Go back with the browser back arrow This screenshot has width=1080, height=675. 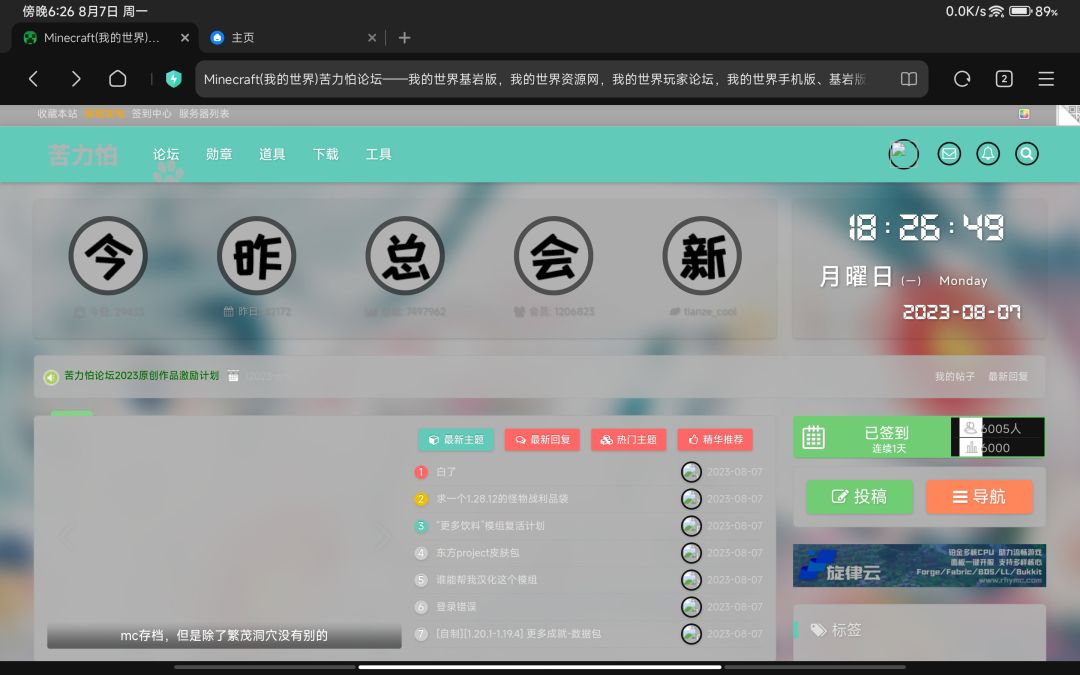33,79
